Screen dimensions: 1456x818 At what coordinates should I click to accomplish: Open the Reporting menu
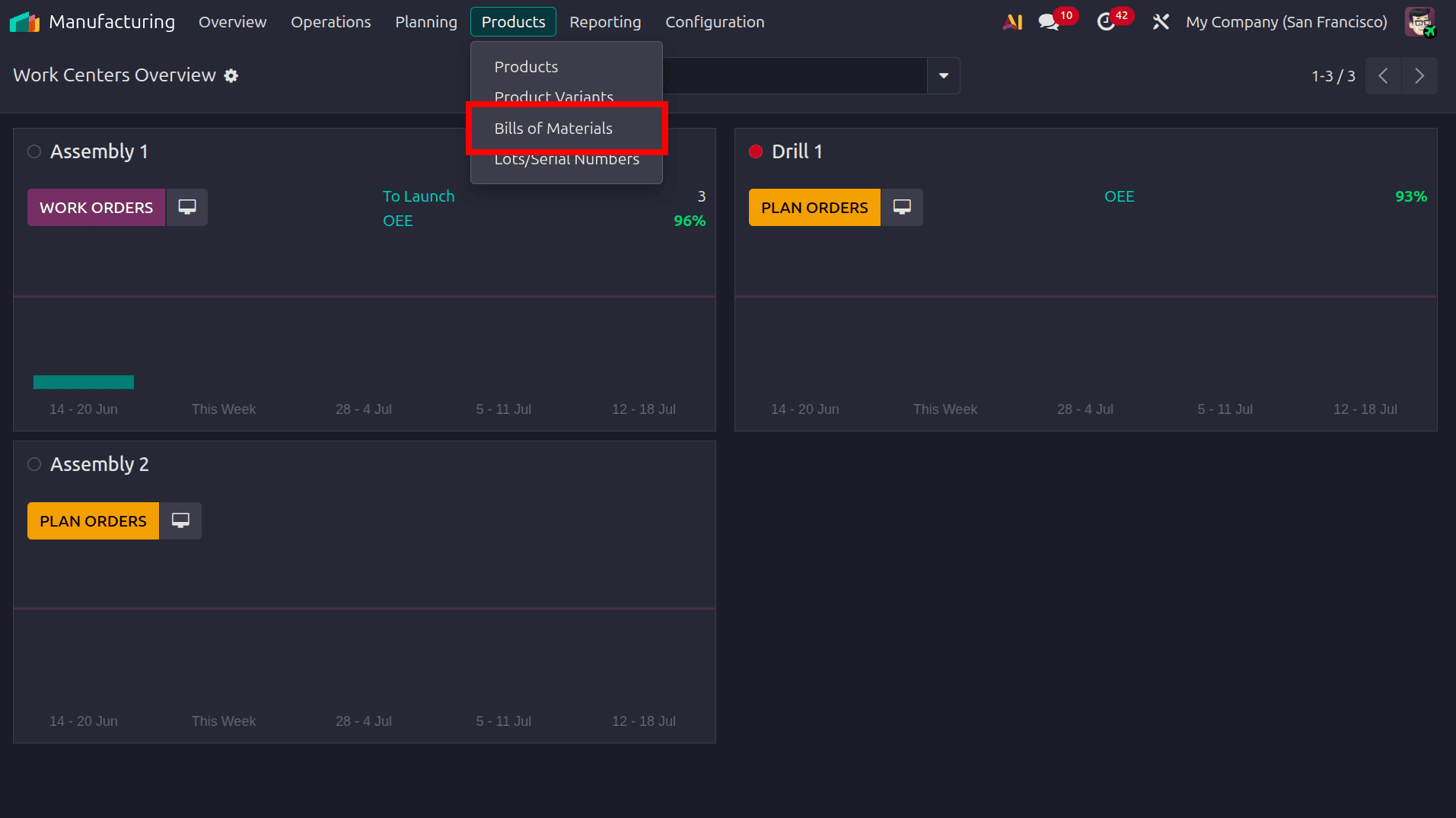click(605, 22)
